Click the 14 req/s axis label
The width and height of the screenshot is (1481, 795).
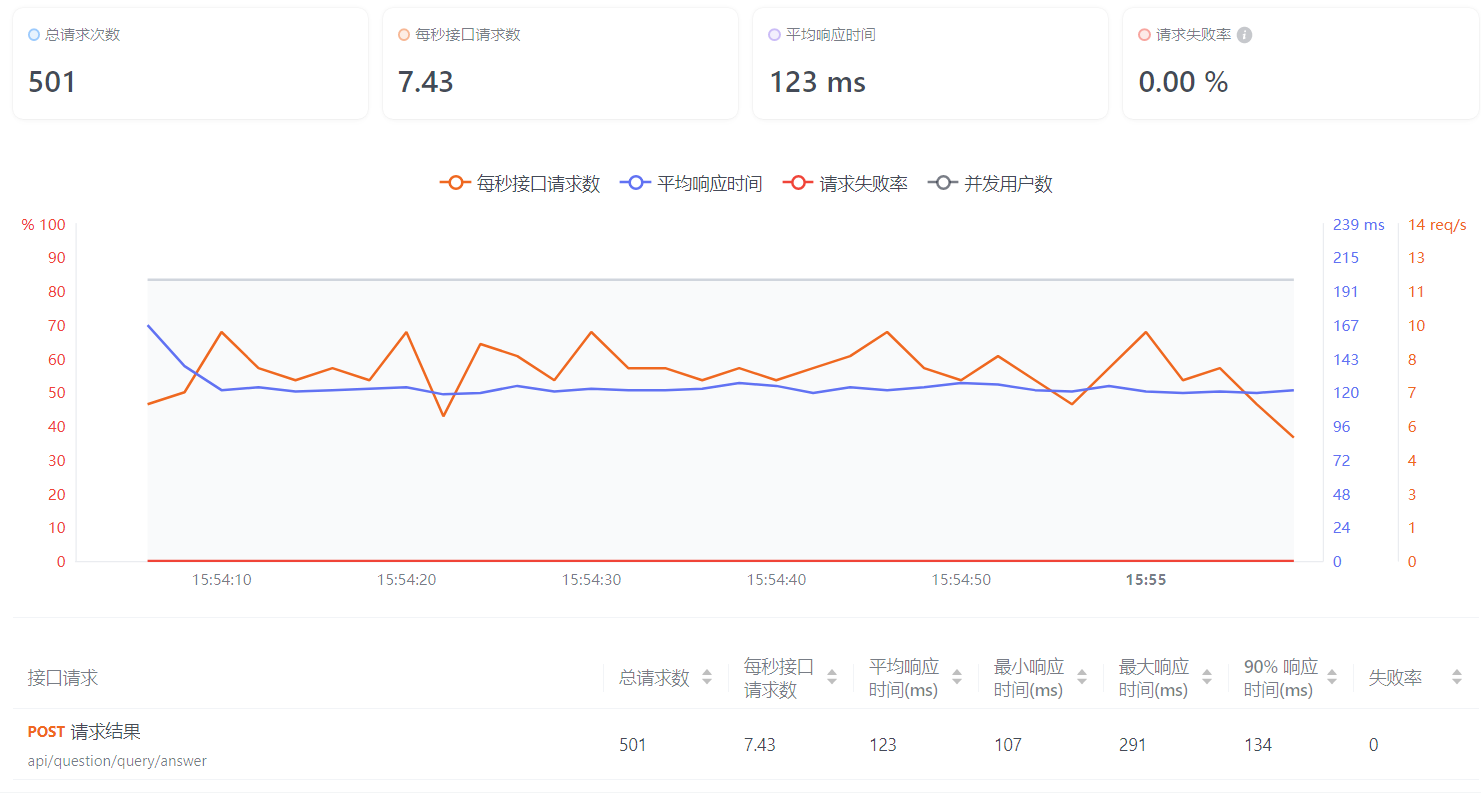pos(1437,225)
